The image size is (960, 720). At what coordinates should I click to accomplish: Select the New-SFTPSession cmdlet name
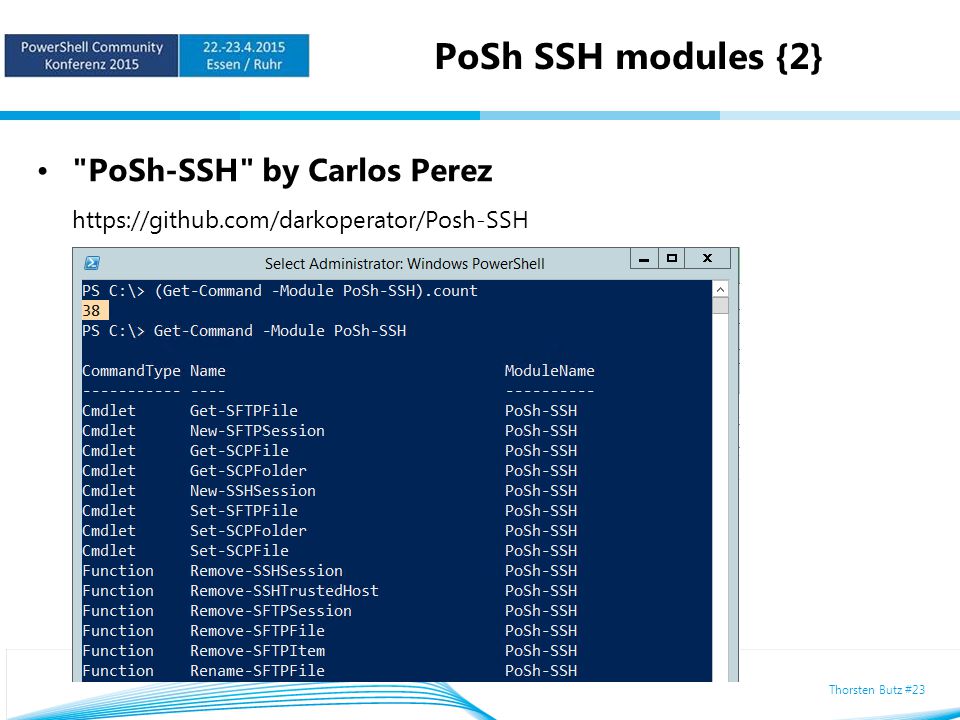point(257,431)
